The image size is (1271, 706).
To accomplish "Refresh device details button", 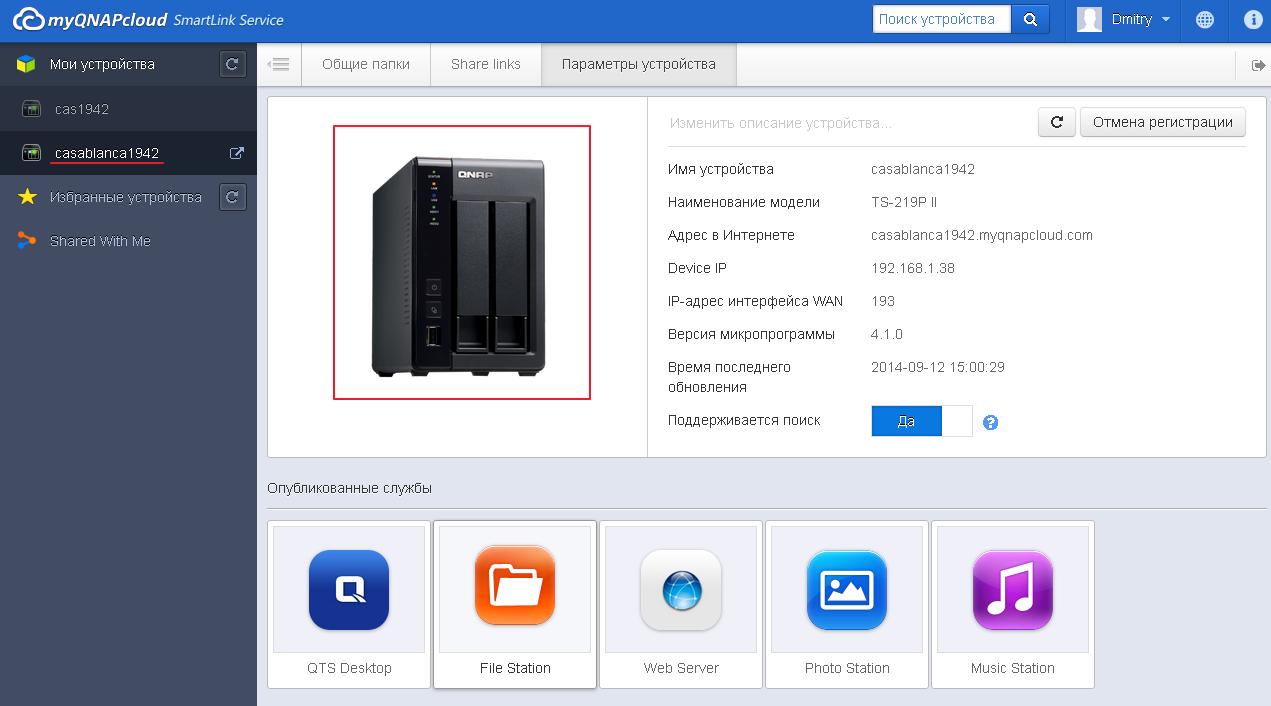I will [1057, 122].
